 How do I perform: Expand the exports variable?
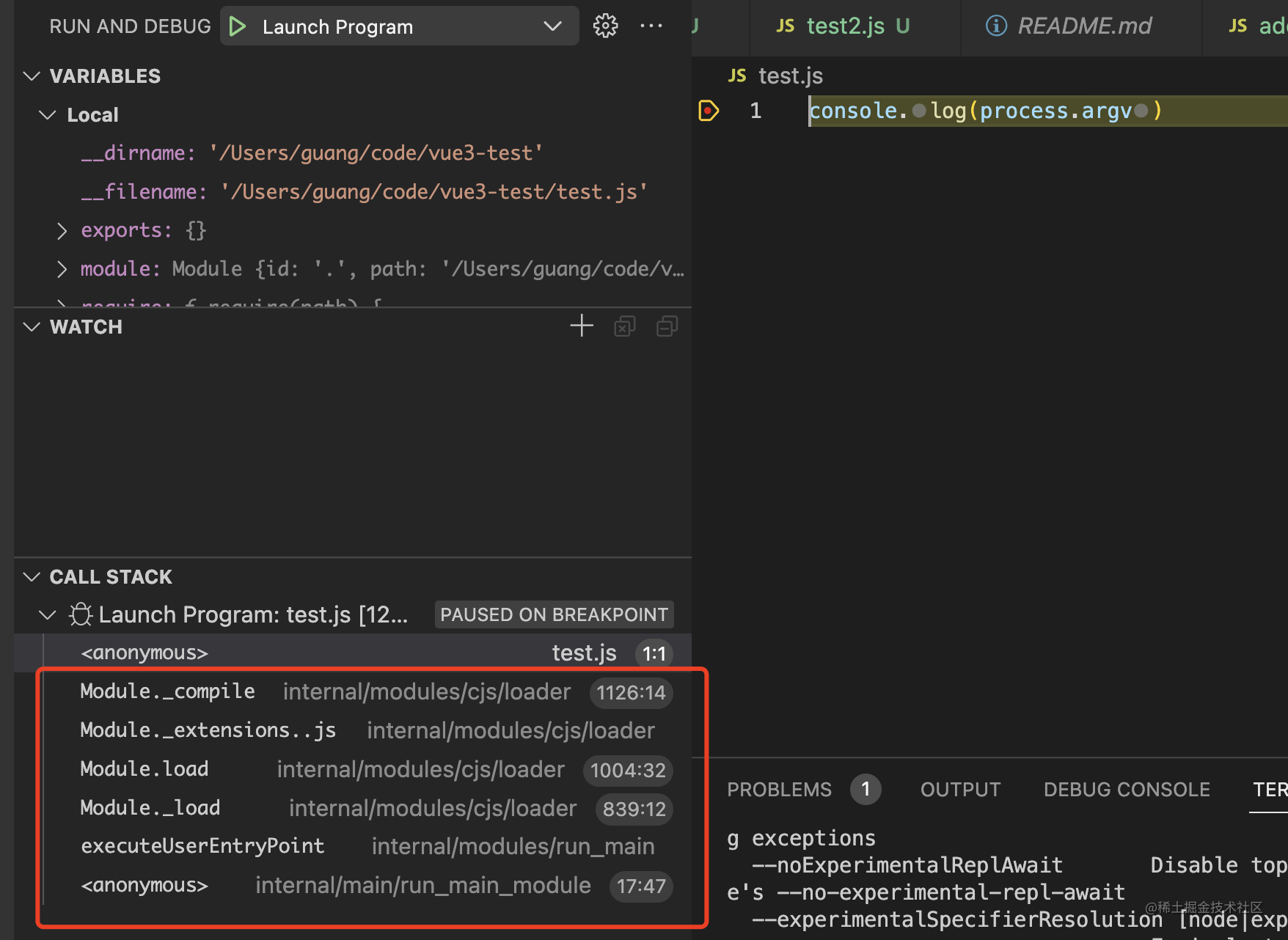point(62,231)
